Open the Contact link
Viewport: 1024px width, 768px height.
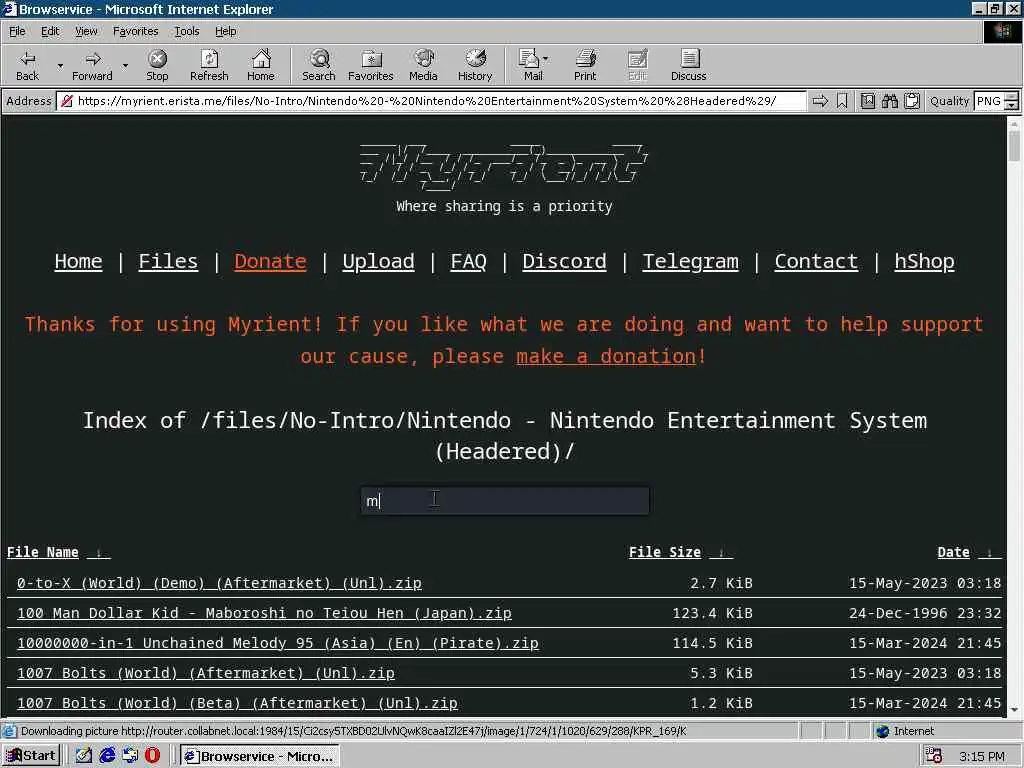[x=816, y=261]
